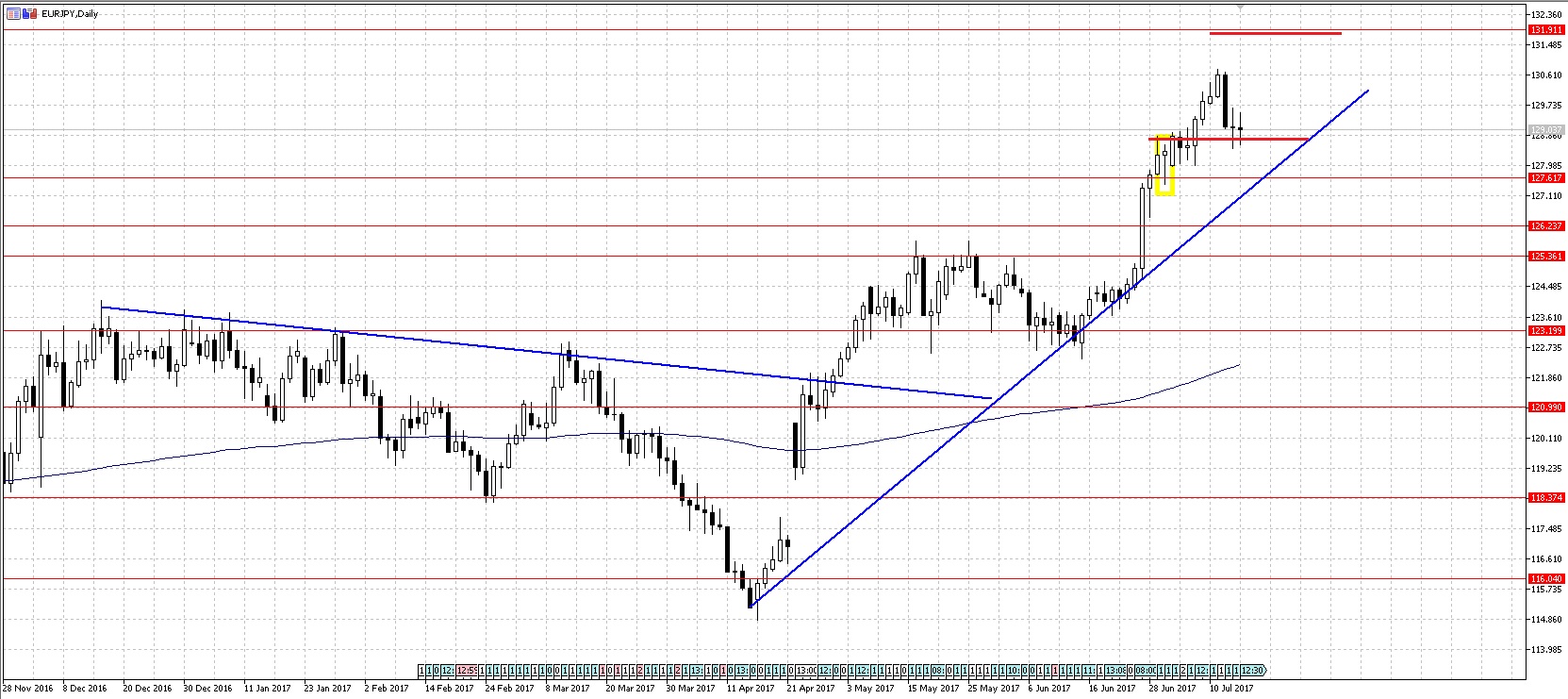Viewport: 1568px width, 699px height.
Task: Click the 10 Jul 2017 date label
Action: tap(1231, 688)
